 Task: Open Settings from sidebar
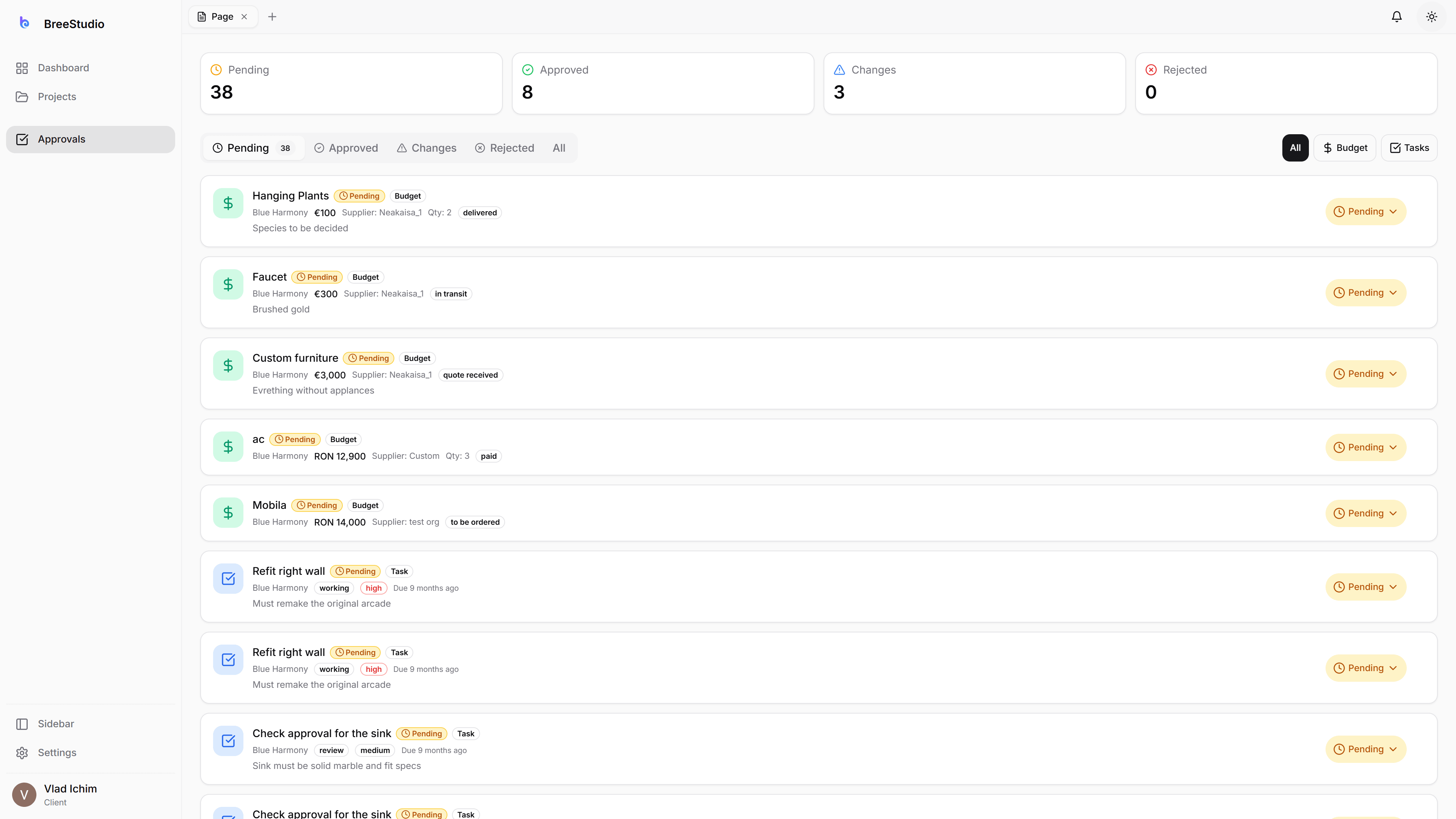point(91,752)
